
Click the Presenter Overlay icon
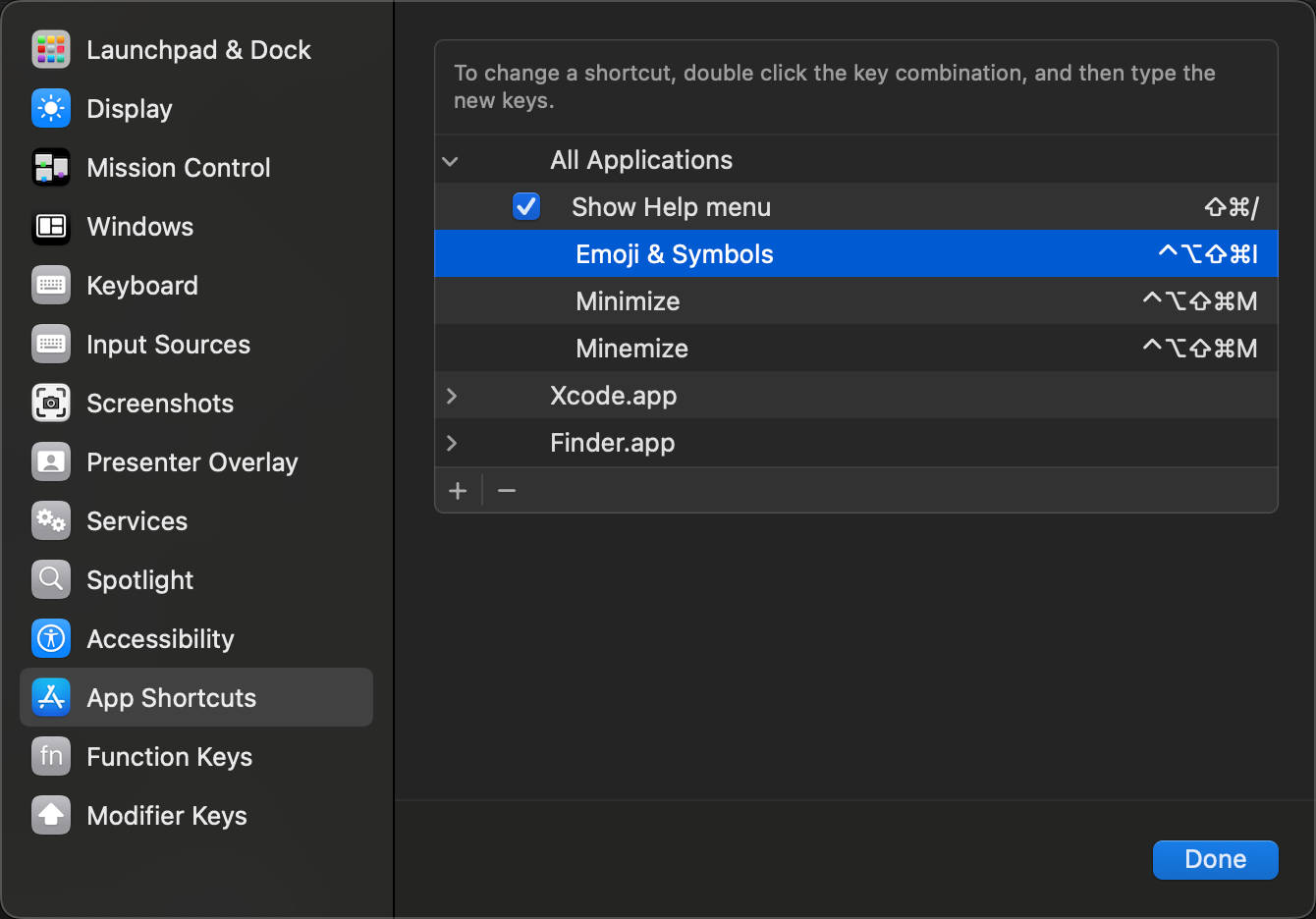pos(51,462)
